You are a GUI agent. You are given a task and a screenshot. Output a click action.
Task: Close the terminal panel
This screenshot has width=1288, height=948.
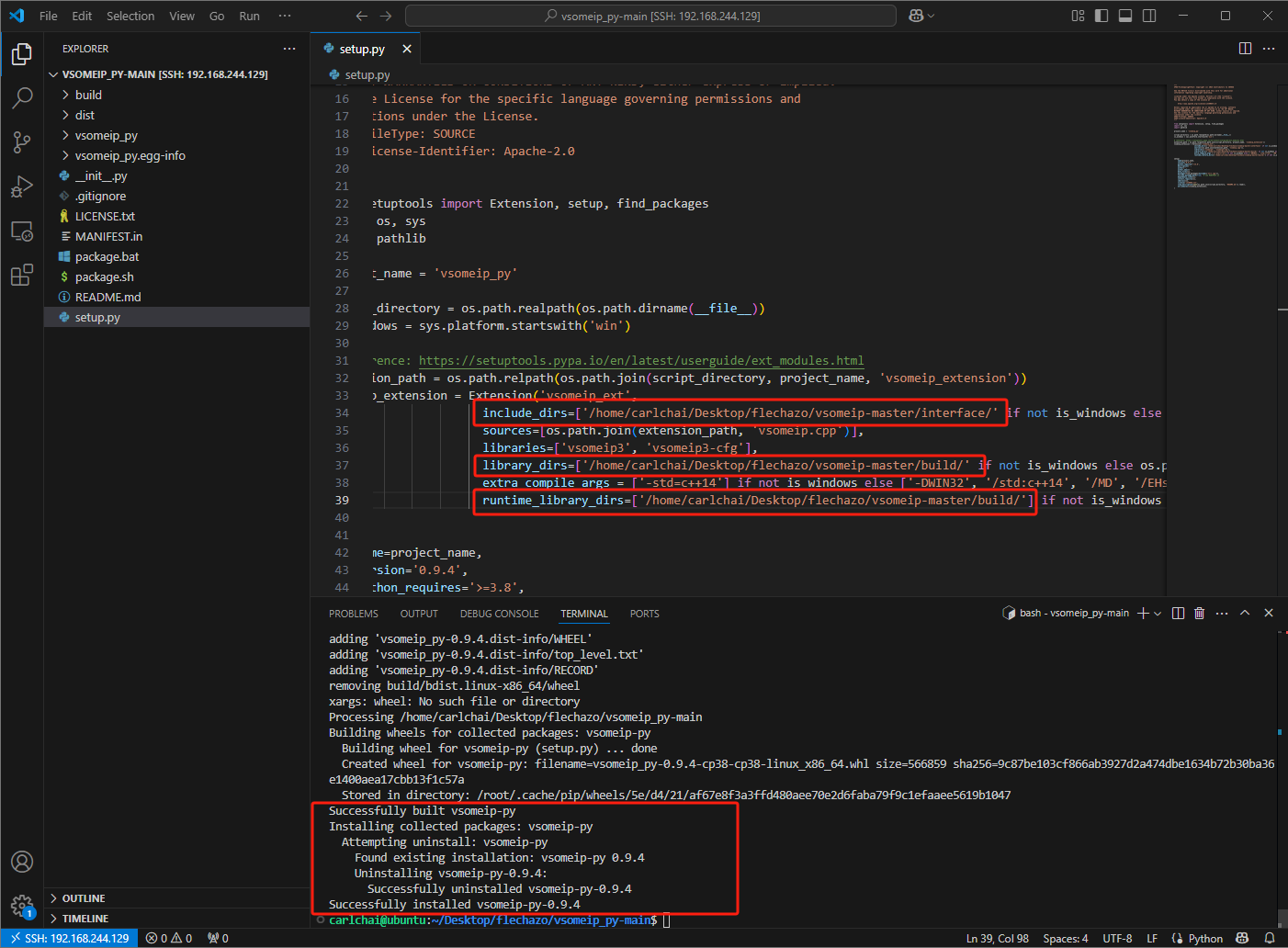(1269, 613)
